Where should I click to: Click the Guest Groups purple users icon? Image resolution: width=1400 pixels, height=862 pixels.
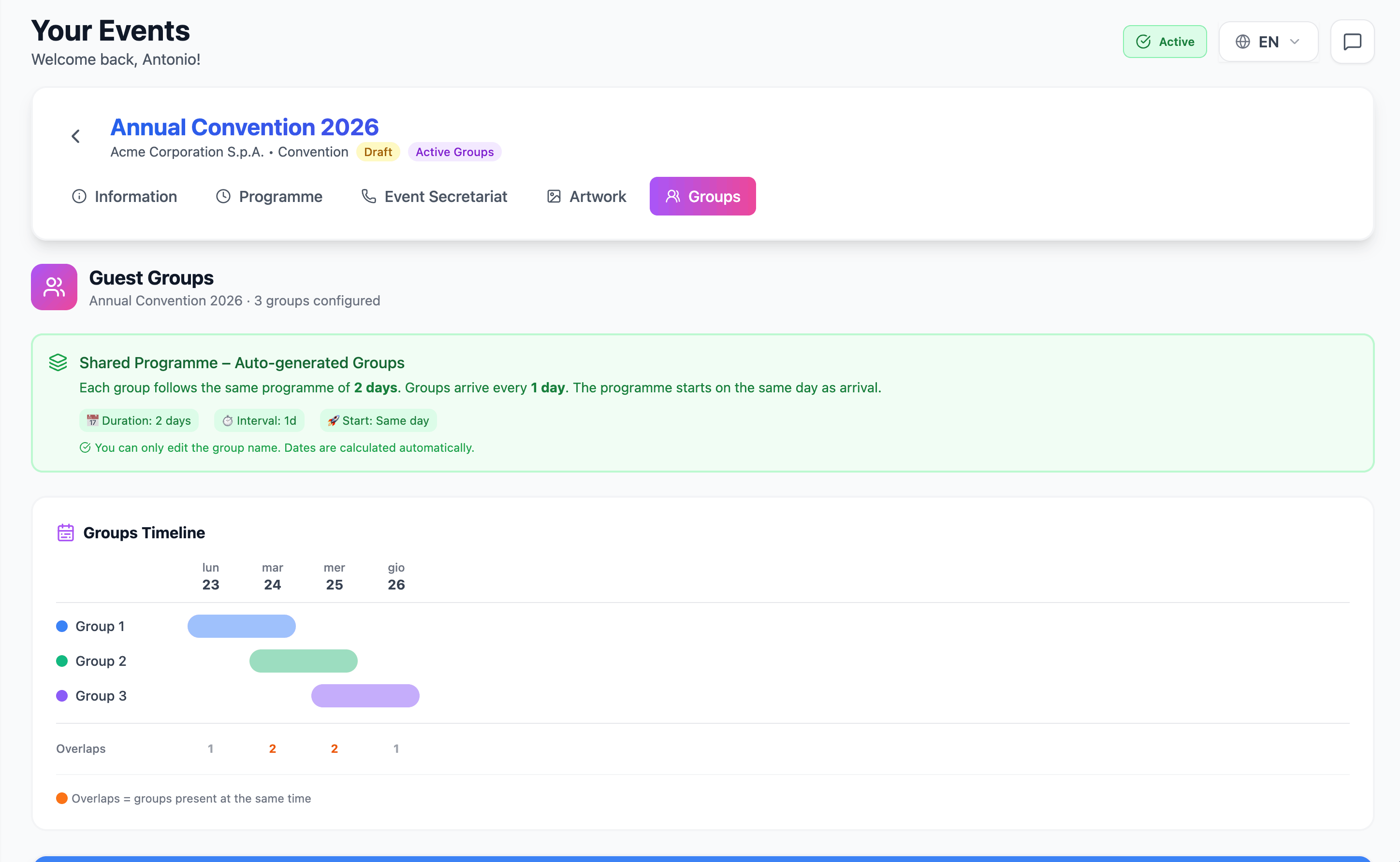click(54, 287)
